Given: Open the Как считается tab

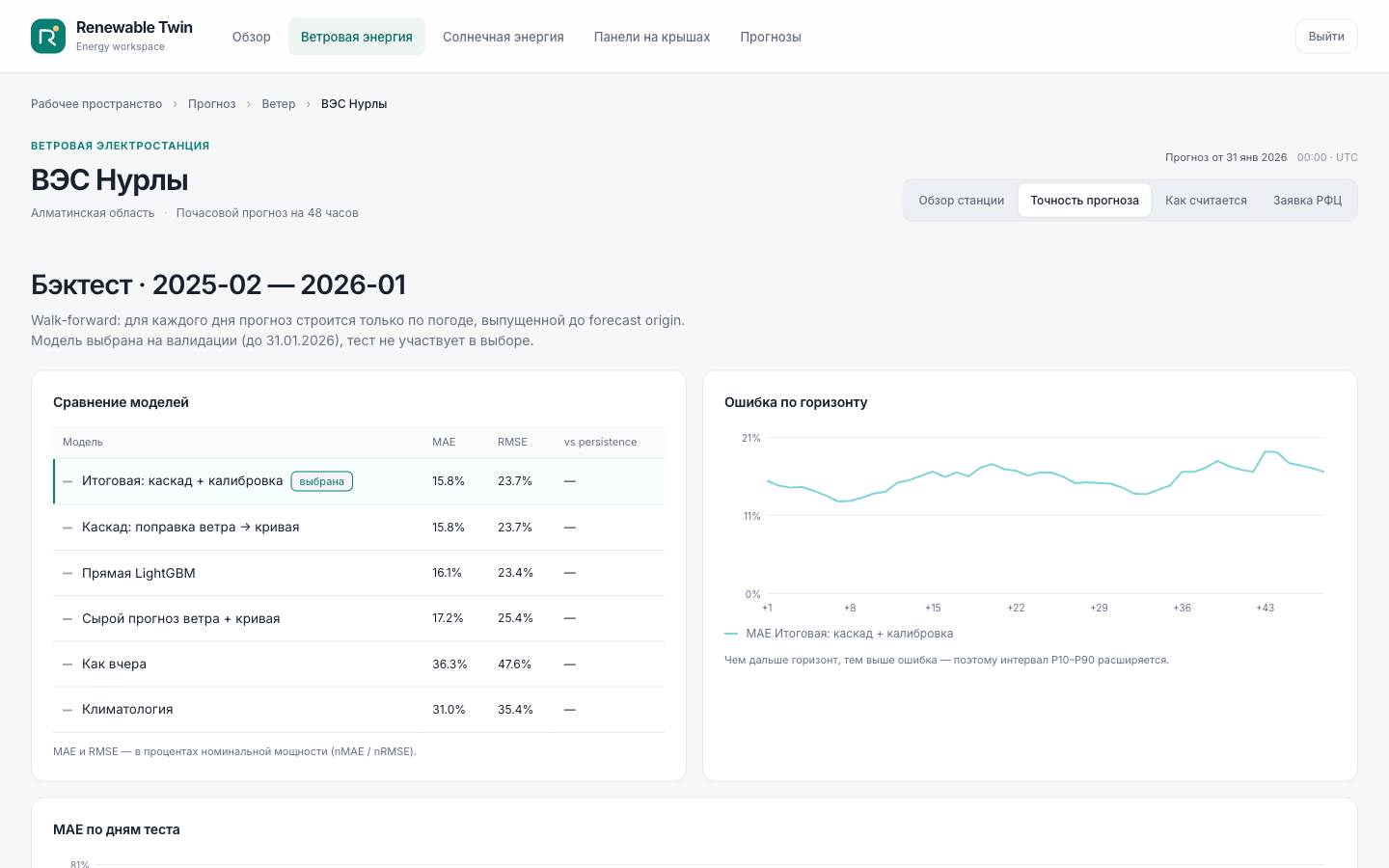Looking at the screenshot, I should click(x=1206, y=201).
